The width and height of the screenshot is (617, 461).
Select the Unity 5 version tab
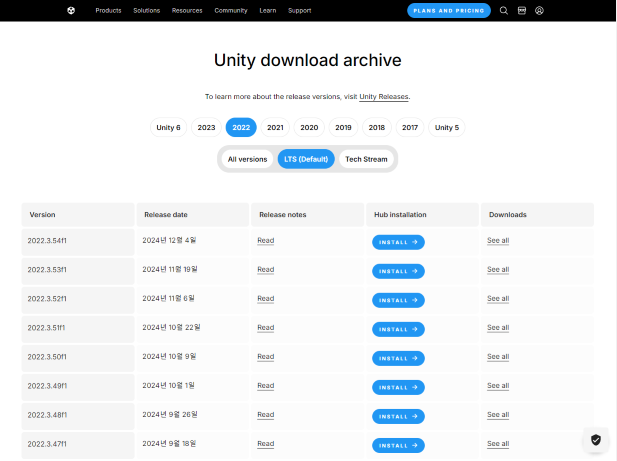click(447, 127)
